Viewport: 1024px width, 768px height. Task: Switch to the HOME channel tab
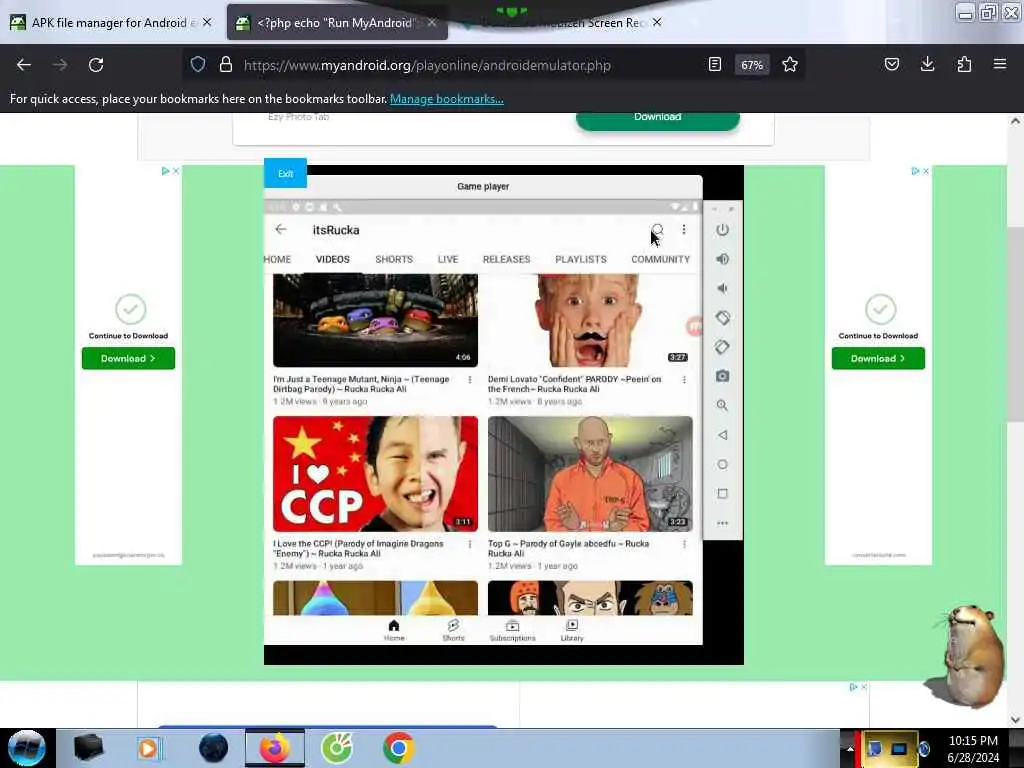coord(278,259)
